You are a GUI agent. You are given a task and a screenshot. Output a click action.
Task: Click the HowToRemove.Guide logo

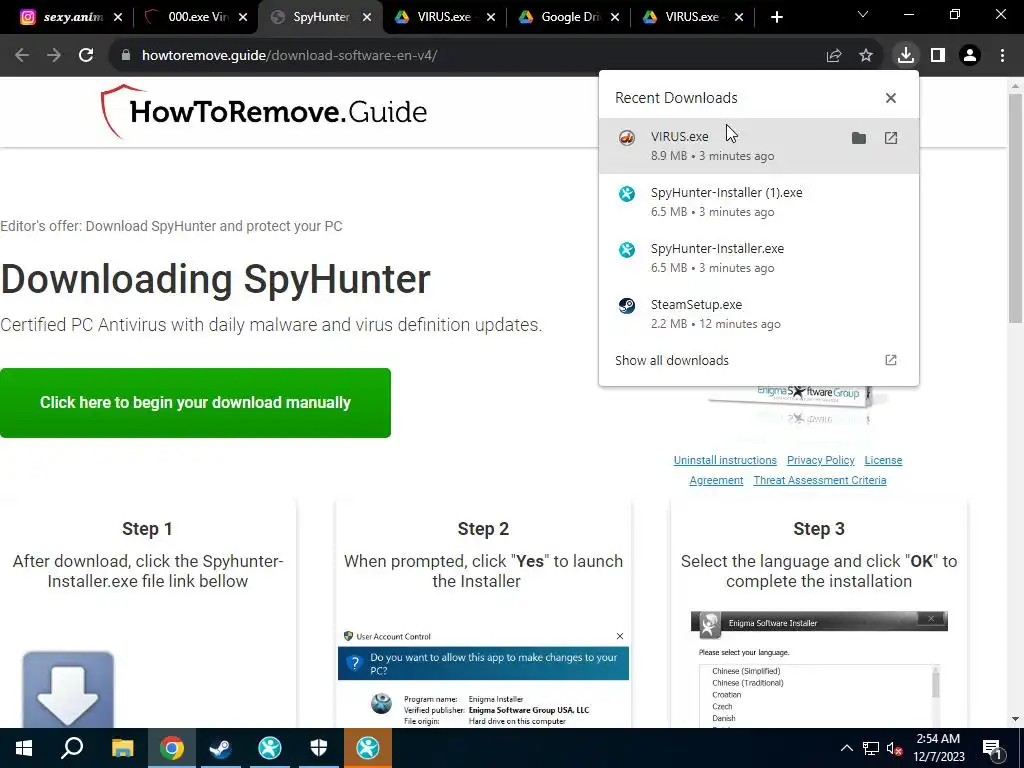pos(264,112)
